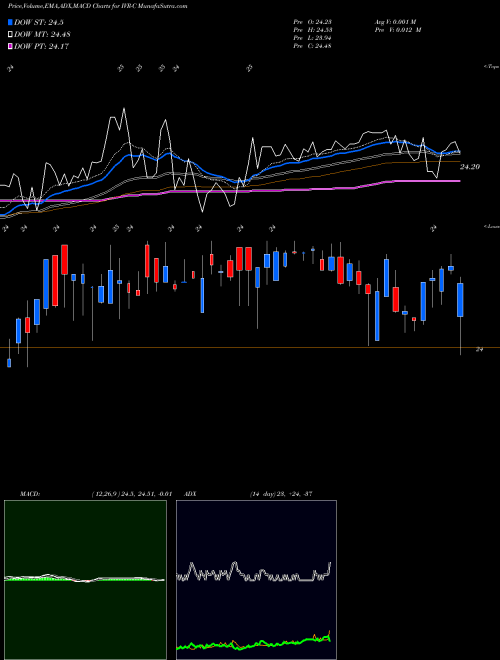Click the blue DOW ST legend swatch

[11, 22]
